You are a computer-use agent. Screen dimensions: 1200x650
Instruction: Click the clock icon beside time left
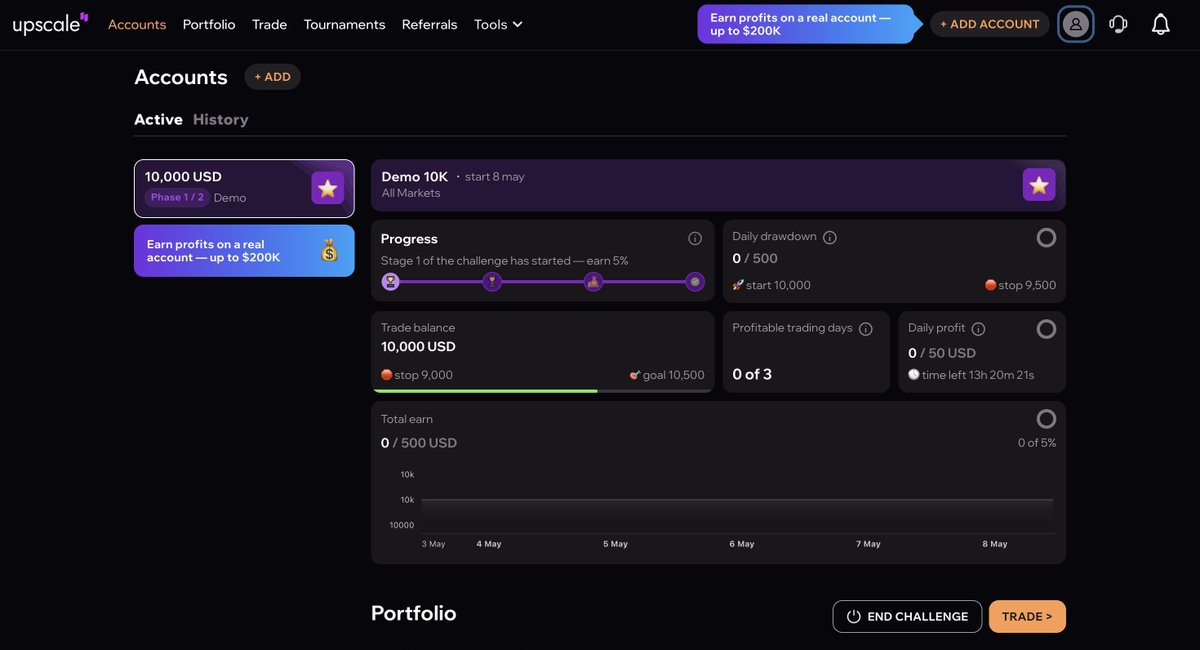click(x=914, y=375)
